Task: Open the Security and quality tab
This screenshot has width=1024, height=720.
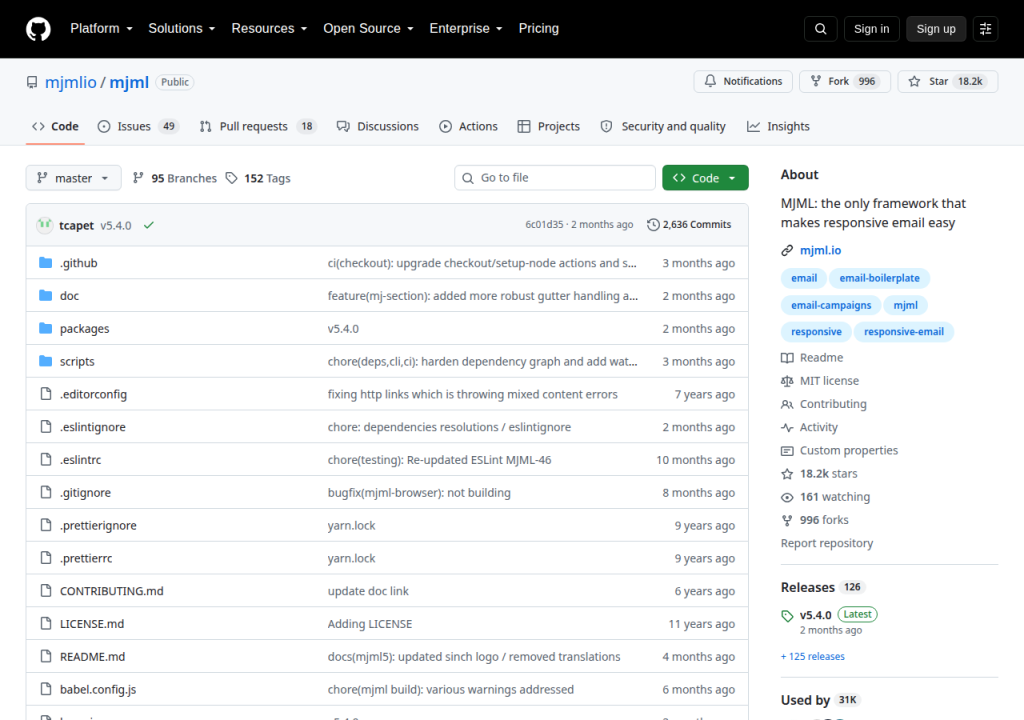Action: tap(663, 126)
